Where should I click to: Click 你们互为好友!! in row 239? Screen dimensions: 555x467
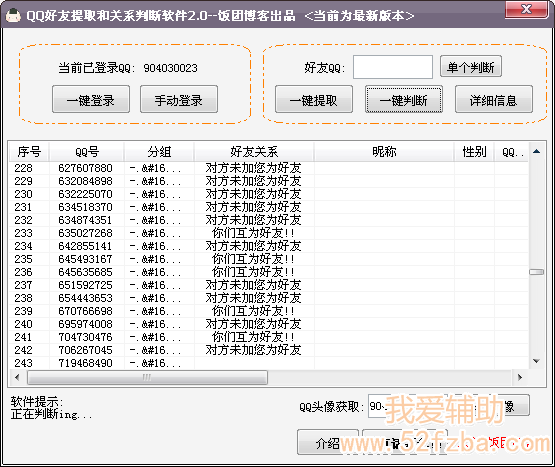tap(253, 311)
